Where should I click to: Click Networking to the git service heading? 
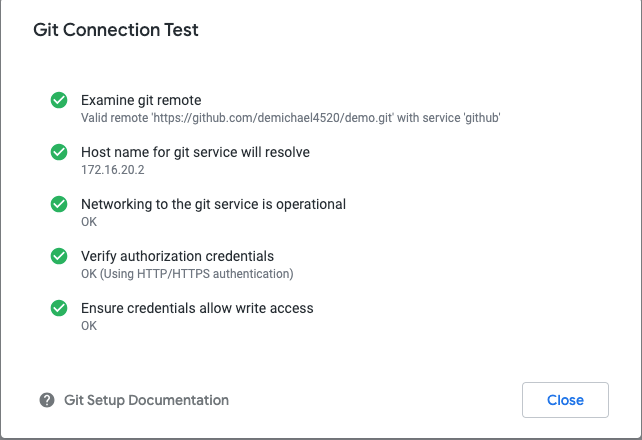coord(213,204)
